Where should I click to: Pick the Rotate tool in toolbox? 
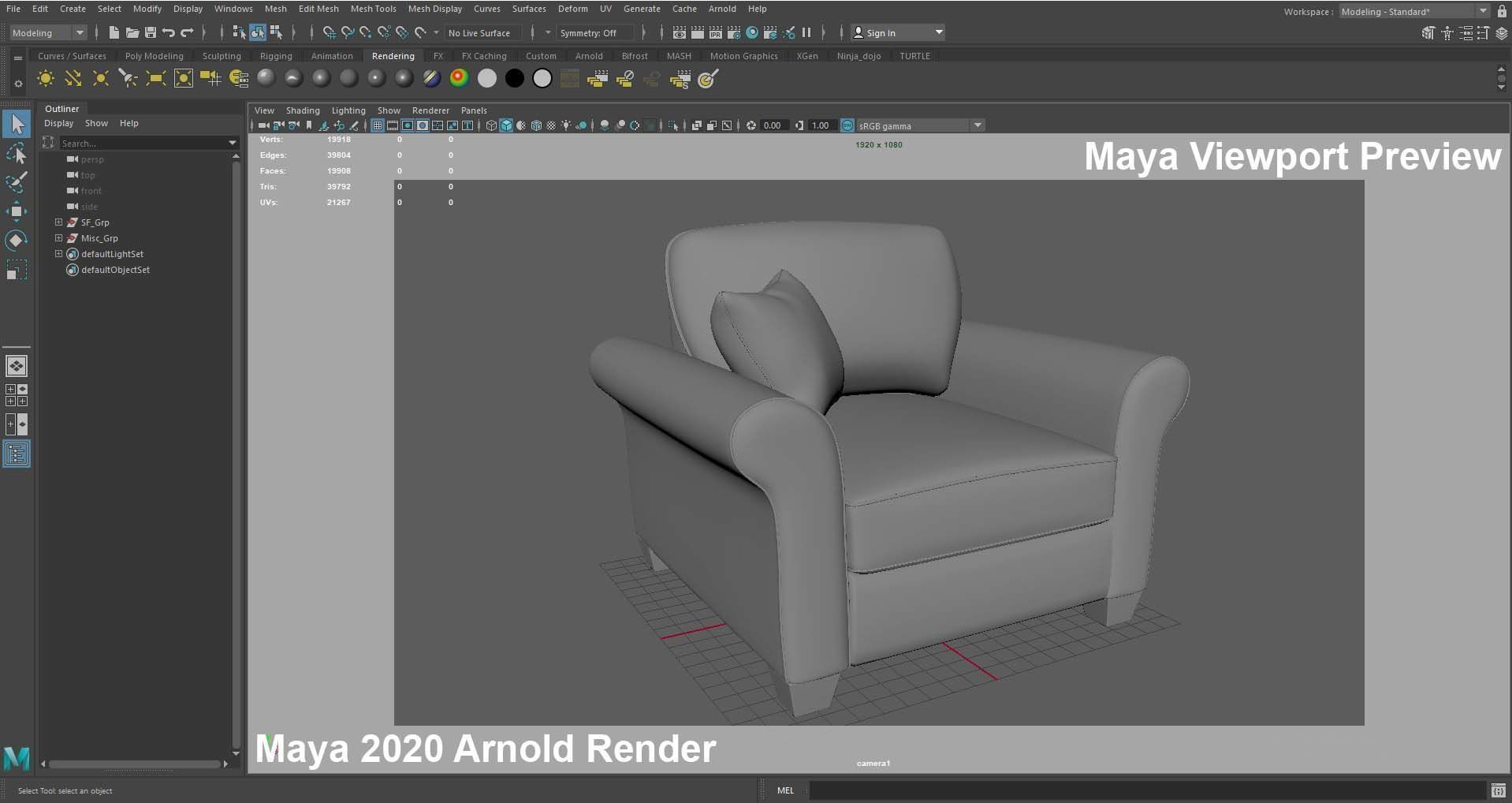click(x=17, y=240)
